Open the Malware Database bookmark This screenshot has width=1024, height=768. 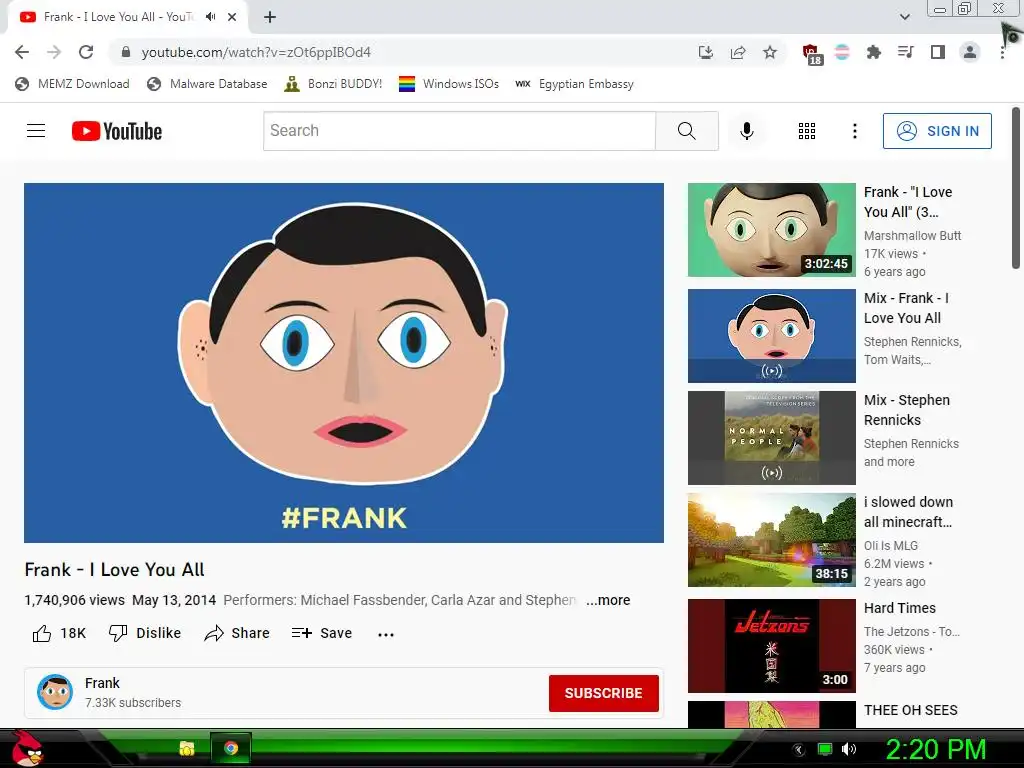pos(207,84)
